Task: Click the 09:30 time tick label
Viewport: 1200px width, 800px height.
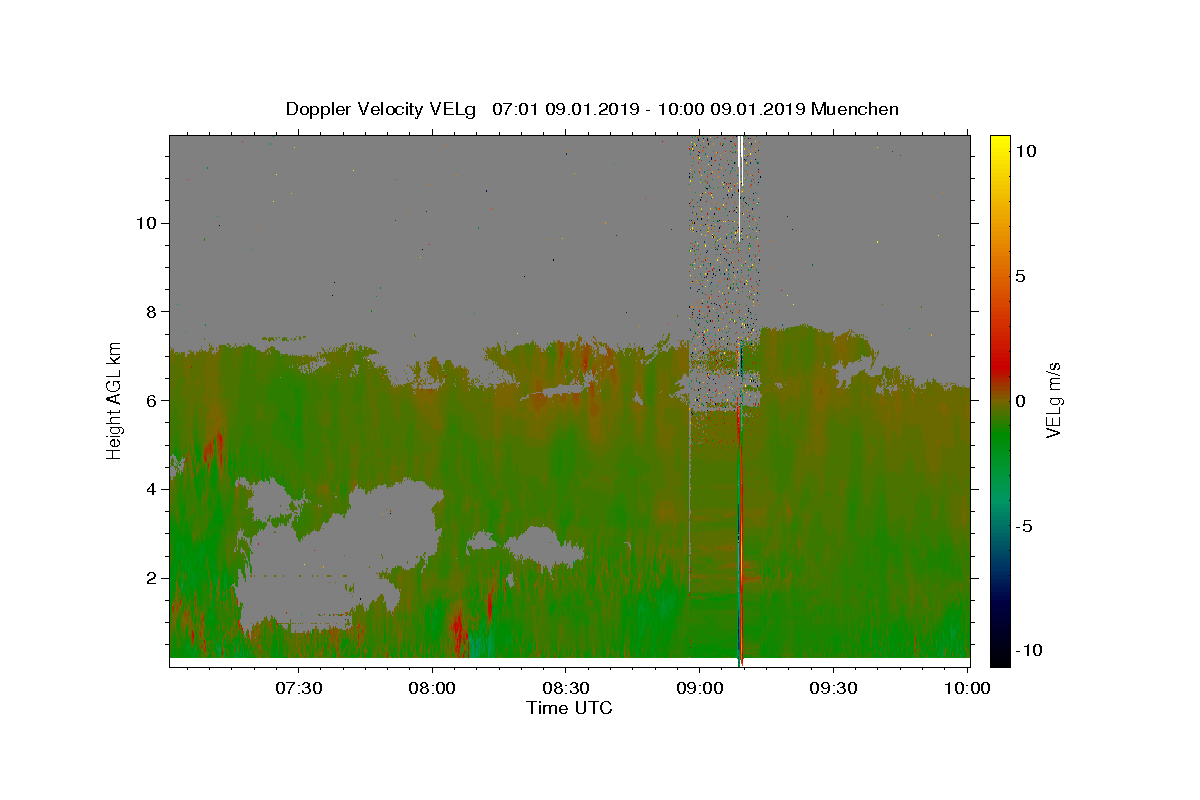Action: pyautogui.click(x=834, y=688)
